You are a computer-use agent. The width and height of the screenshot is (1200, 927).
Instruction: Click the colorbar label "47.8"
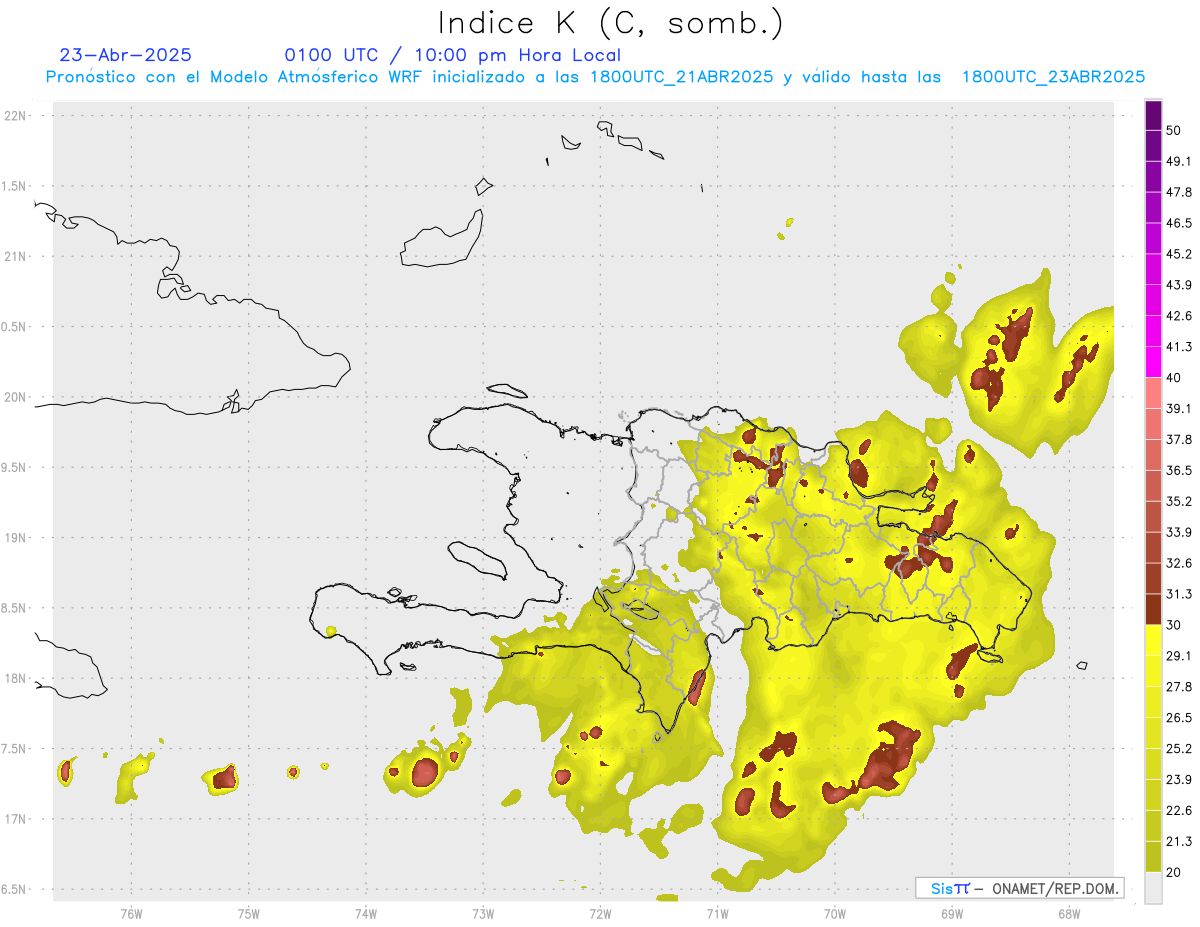1179,193
